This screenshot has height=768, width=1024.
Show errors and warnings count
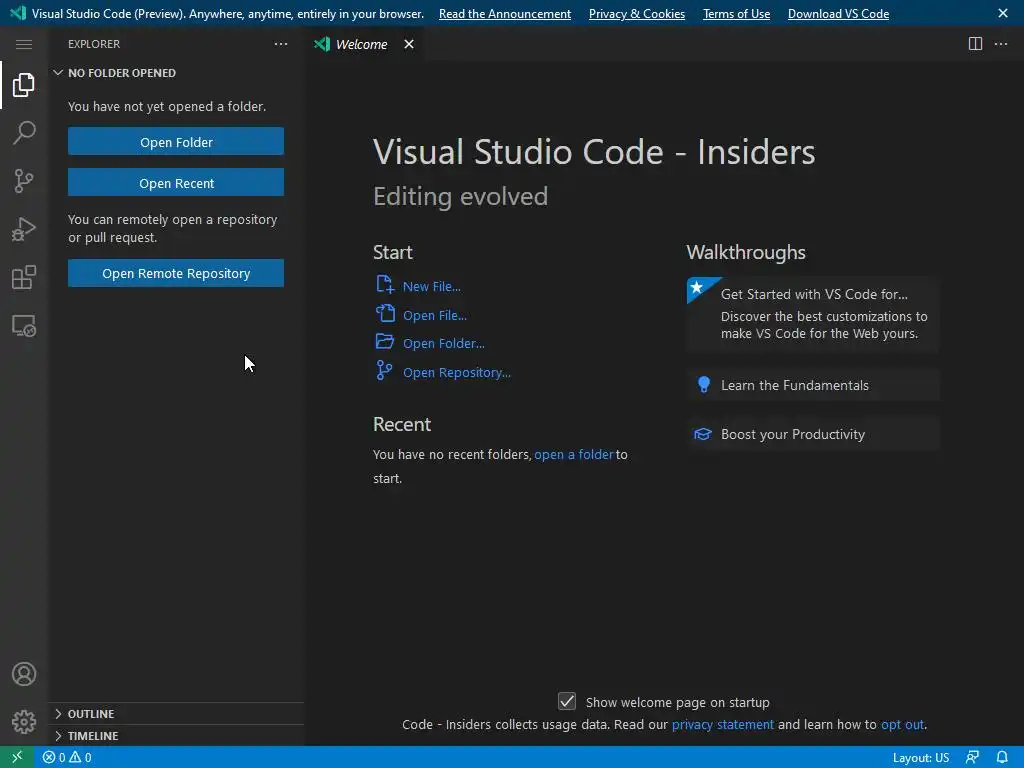pyautogui.click(x=67, y=758)
